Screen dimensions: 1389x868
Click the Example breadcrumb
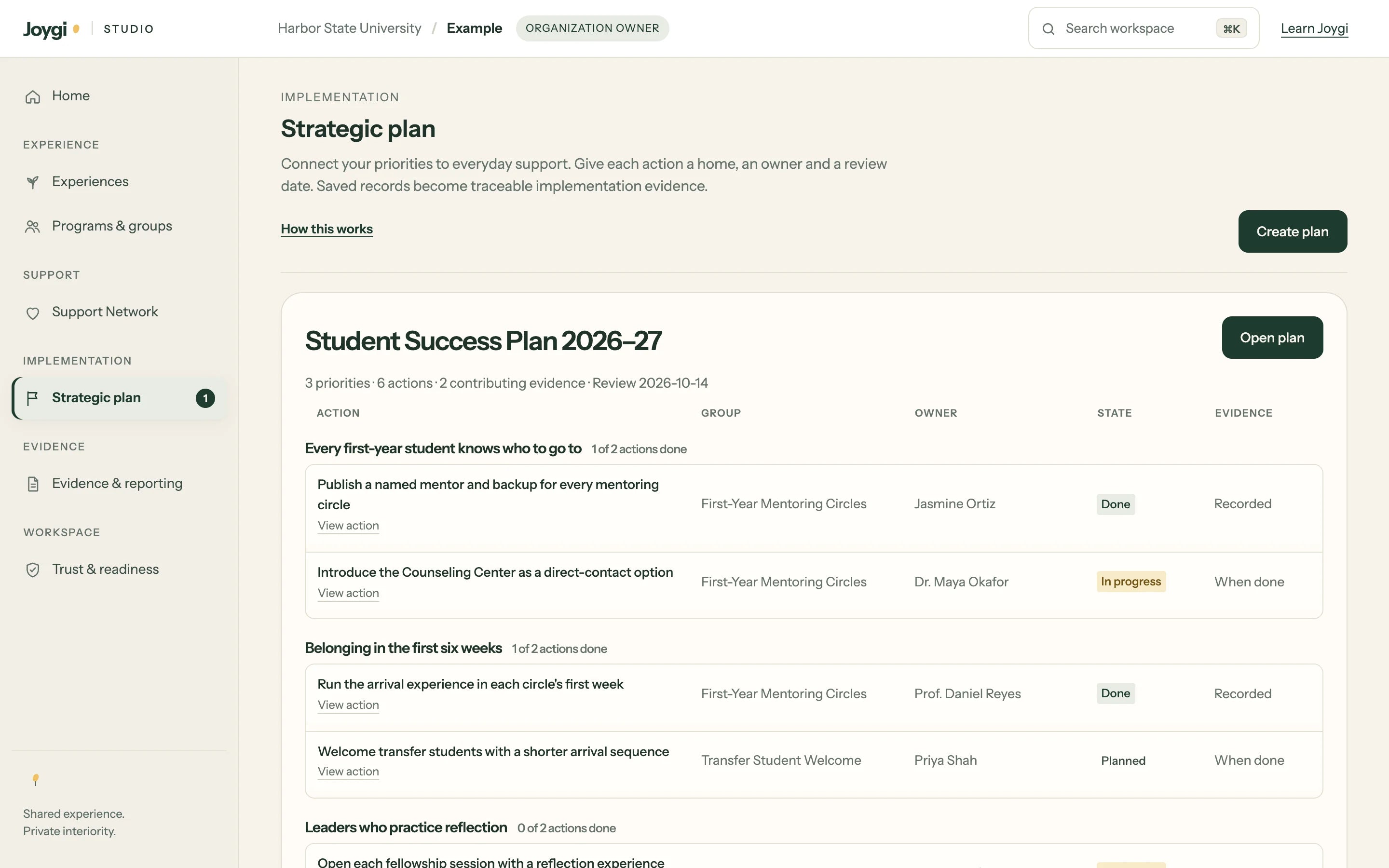[x=474, y=28]
